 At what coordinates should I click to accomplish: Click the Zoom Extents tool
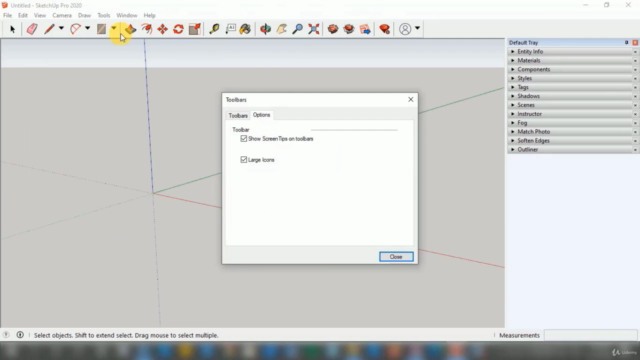313,29
